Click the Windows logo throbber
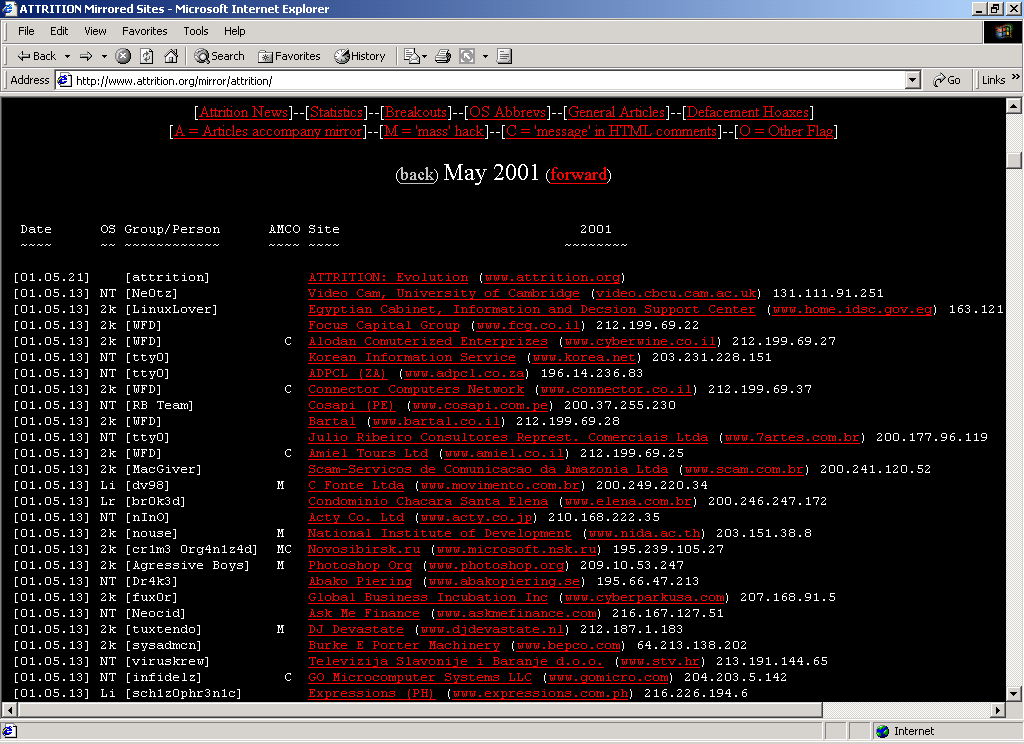Image resolution: width=1024 pixels, height=744 pixels. tap(1002, 31)
